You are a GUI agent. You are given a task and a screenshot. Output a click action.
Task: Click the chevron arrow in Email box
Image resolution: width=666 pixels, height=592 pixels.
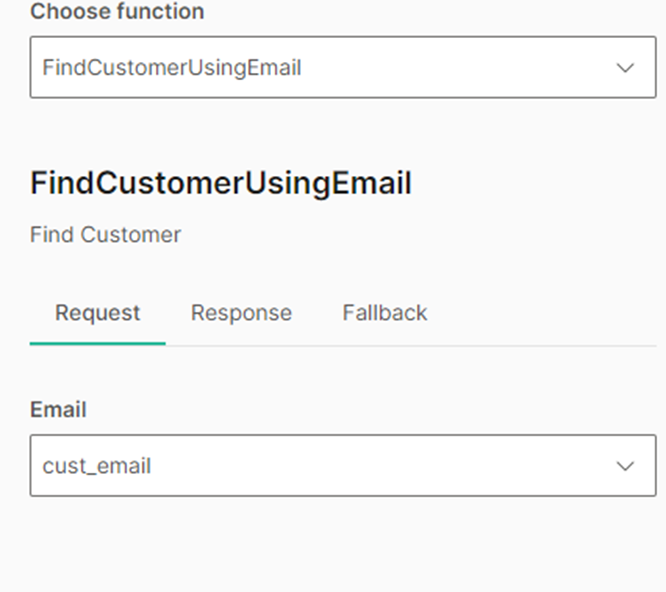[625, 466]
